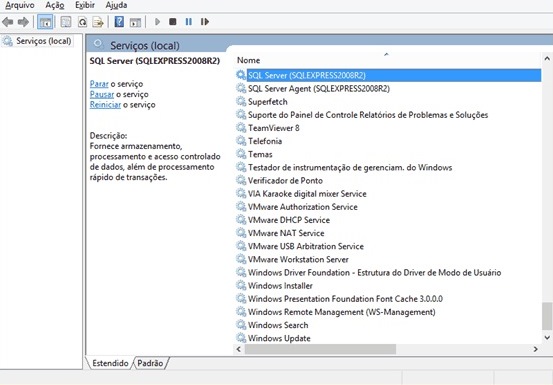Image resolution: width=553 pixels, height=385 pixels.
Task: Click the Export List toolbar icon
Action: [x=98, y=22]
